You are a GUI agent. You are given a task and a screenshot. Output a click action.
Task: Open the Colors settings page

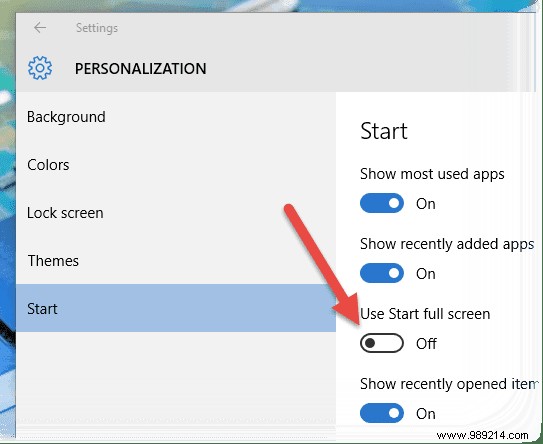(x=176, y=165)
